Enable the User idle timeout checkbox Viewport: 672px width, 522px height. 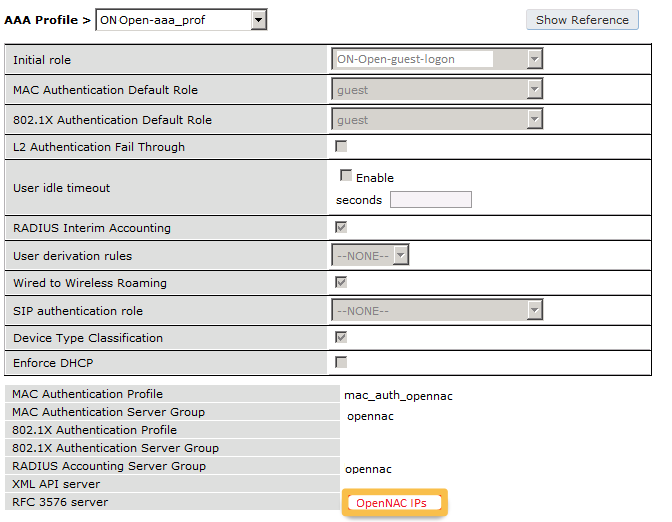click(346, 176)
